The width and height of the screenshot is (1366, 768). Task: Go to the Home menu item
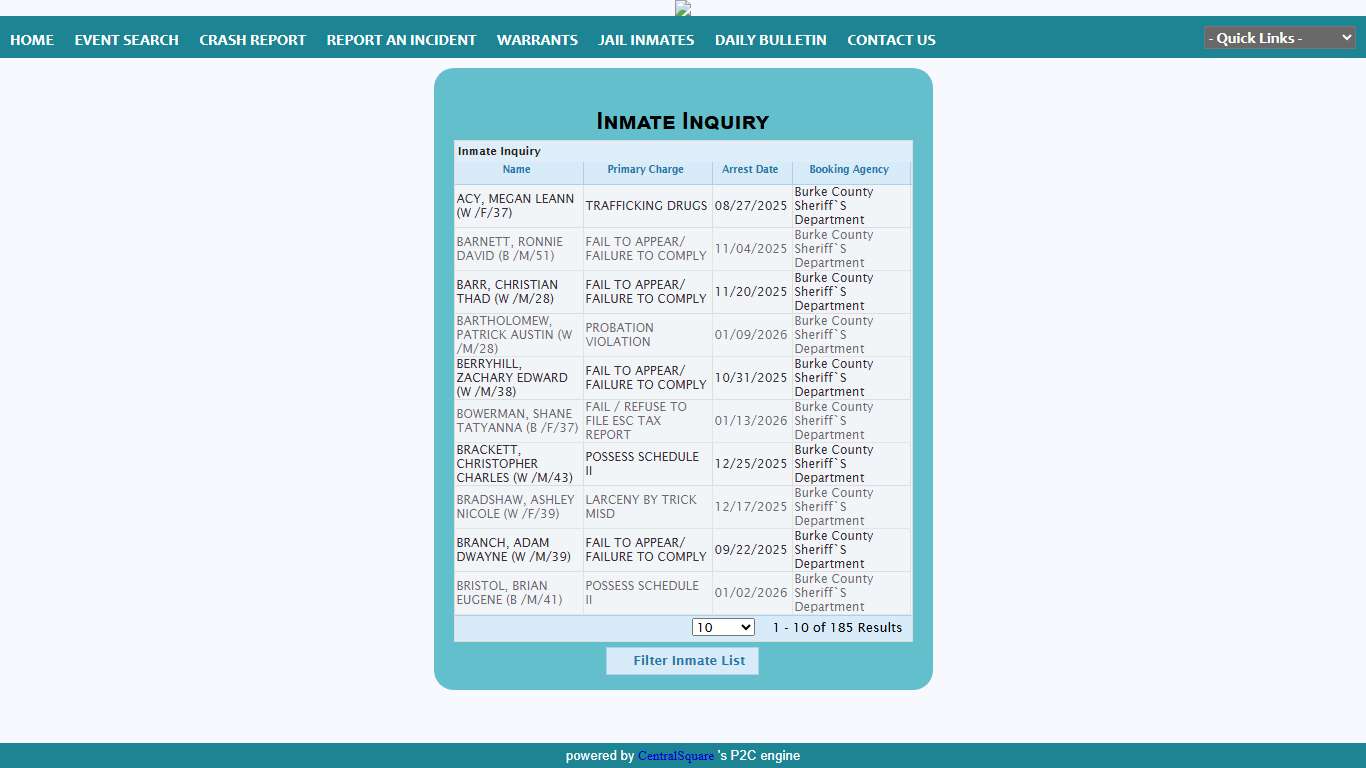coord(32,40)
